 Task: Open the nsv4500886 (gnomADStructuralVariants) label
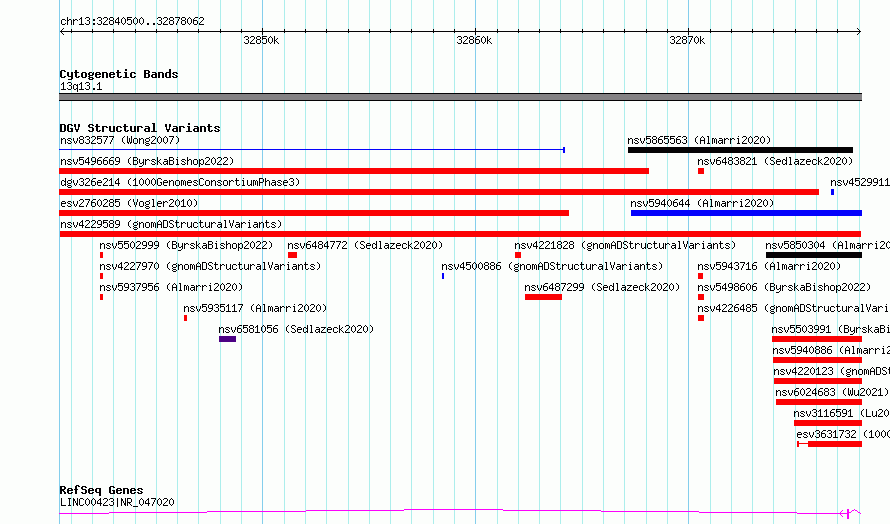click(x=552, y=266)
